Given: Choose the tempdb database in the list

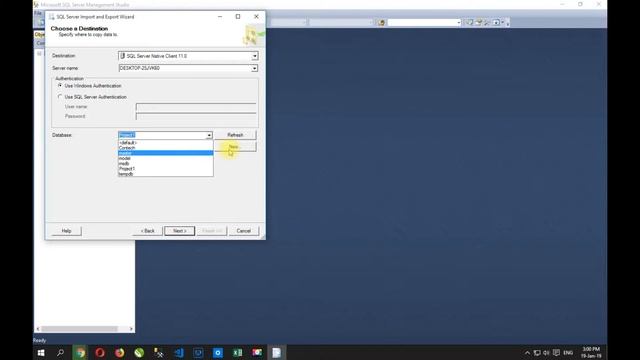Looking at the screenshot, I should 166,174.
